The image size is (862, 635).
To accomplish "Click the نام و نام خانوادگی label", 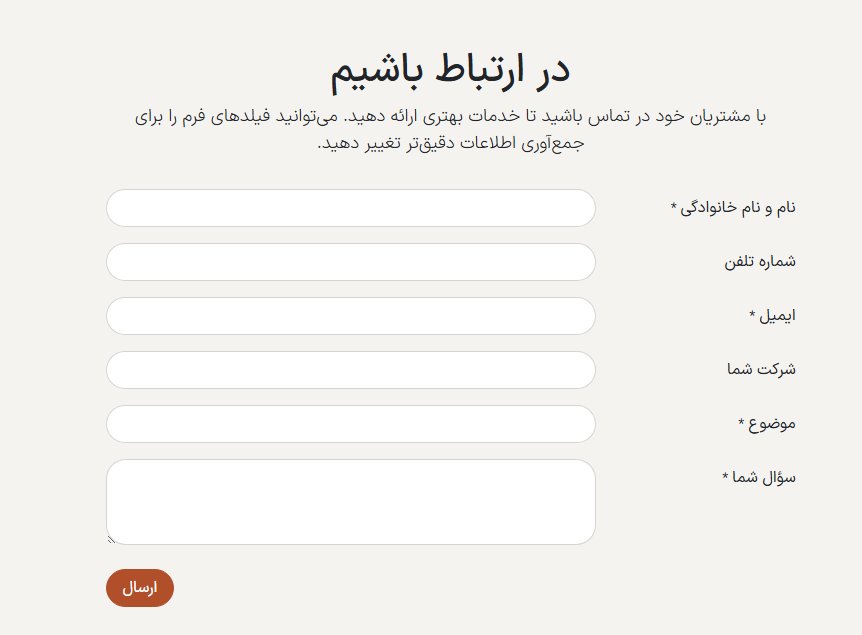I will pos(739,208).
